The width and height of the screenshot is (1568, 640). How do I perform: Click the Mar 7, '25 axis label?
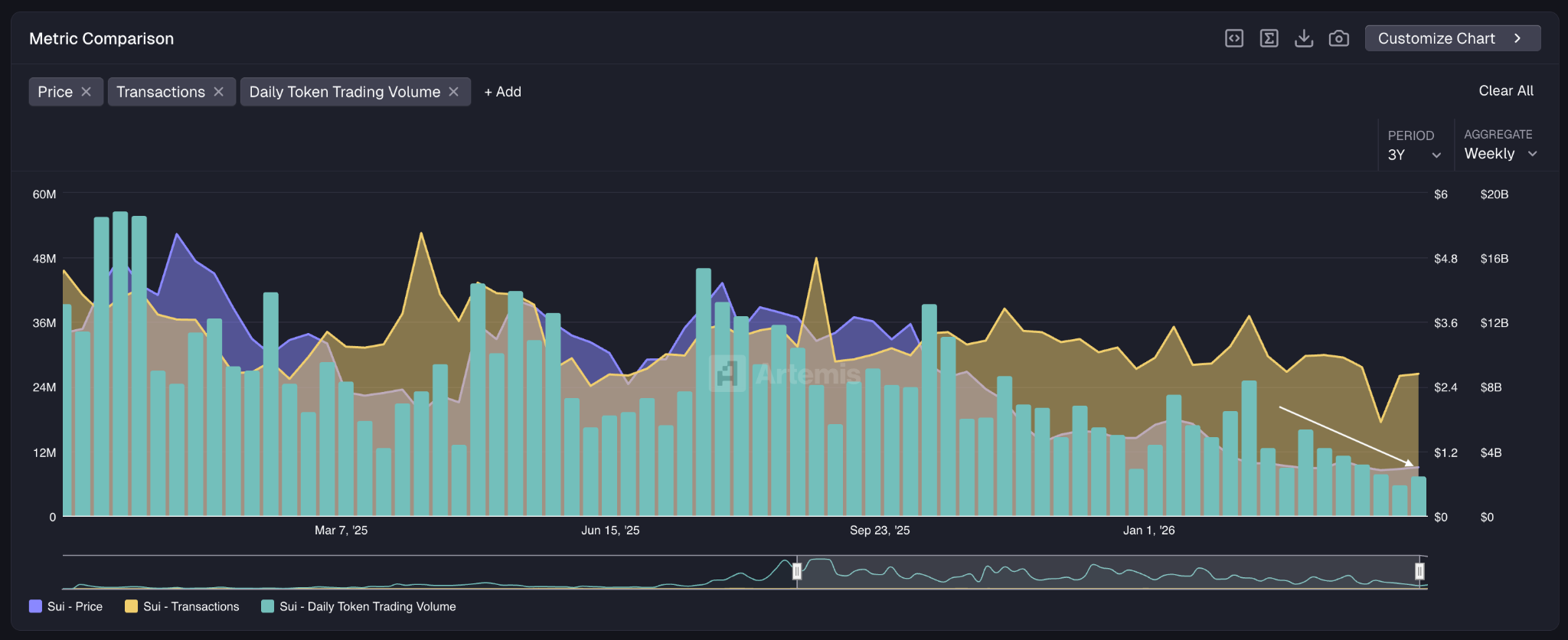pyautogui.click(x=341, y=531)
